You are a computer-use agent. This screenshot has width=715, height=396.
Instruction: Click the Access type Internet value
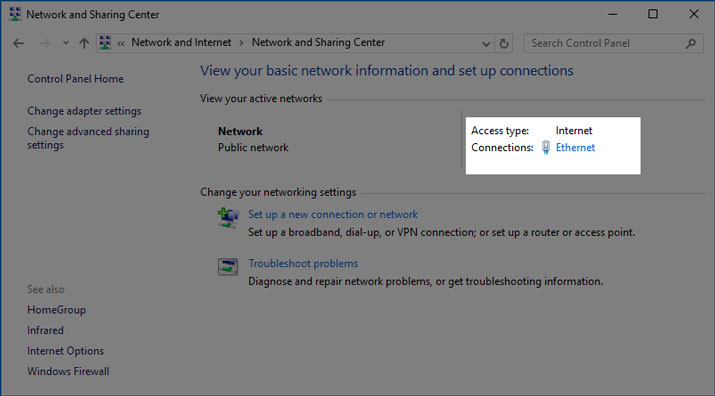tap(574, 130)
